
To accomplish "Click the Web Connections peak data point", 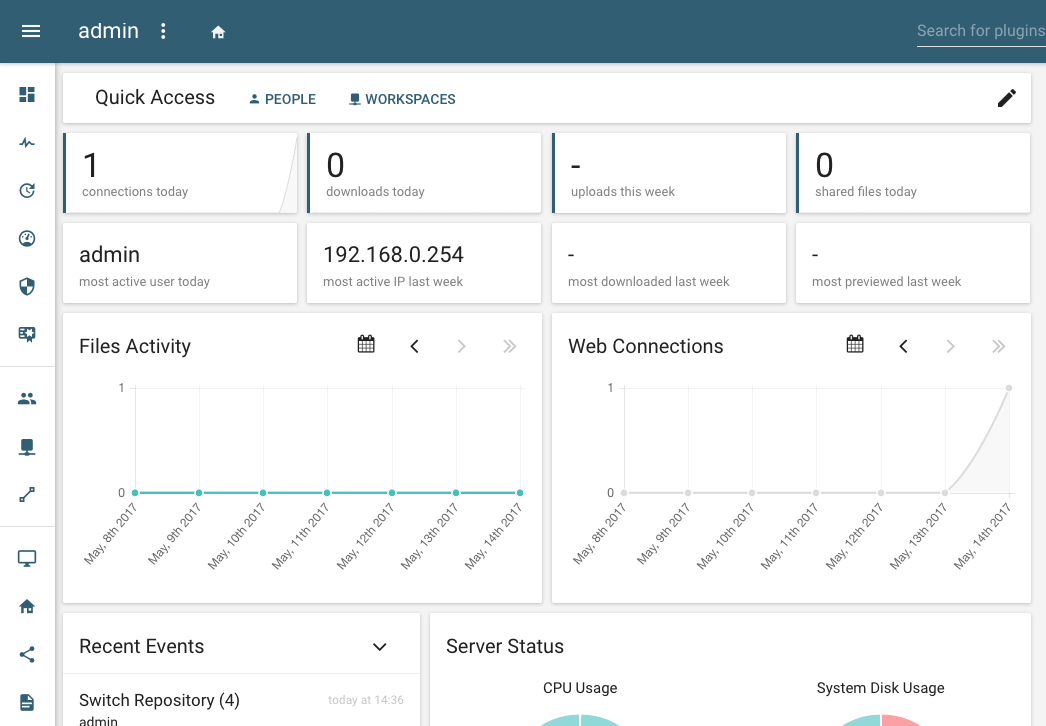I will tap(1009, 388).
